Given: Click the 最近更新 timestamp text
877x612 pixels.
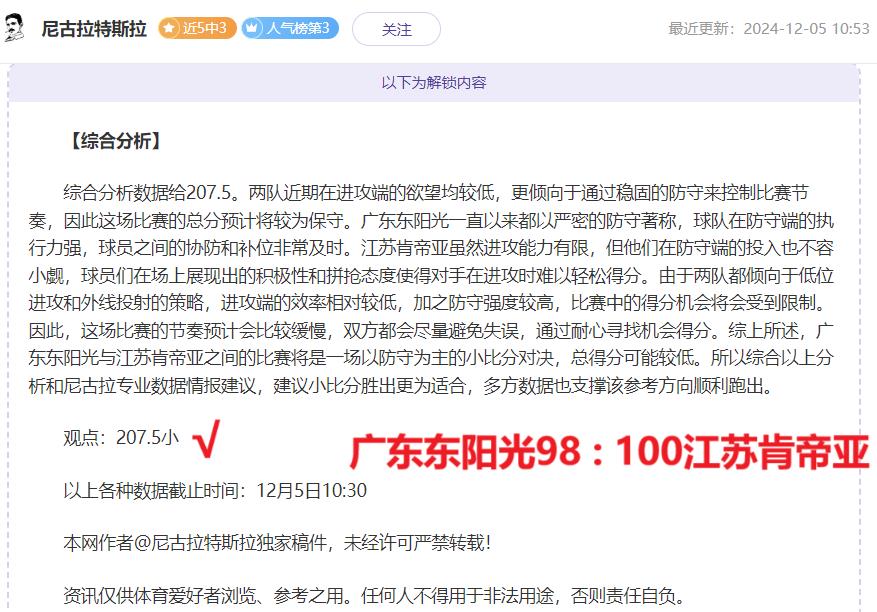Looking at the screenshot, I should pos(768,29).
